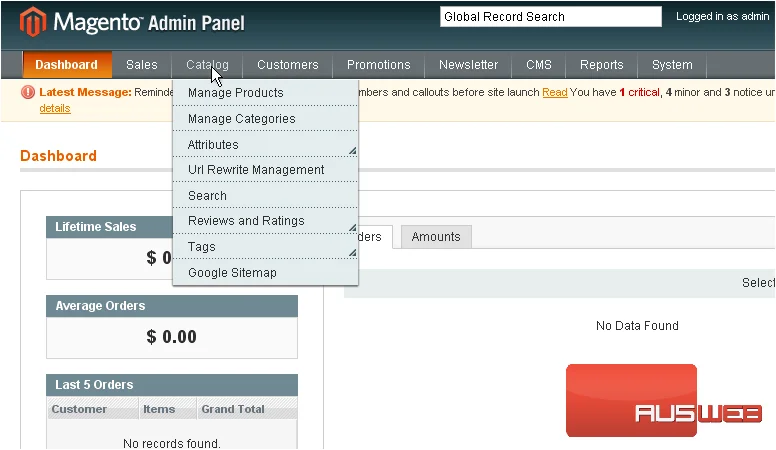Open the Reports menu
The height and width of the screenshot is (450, 776).
coord(601,65)
